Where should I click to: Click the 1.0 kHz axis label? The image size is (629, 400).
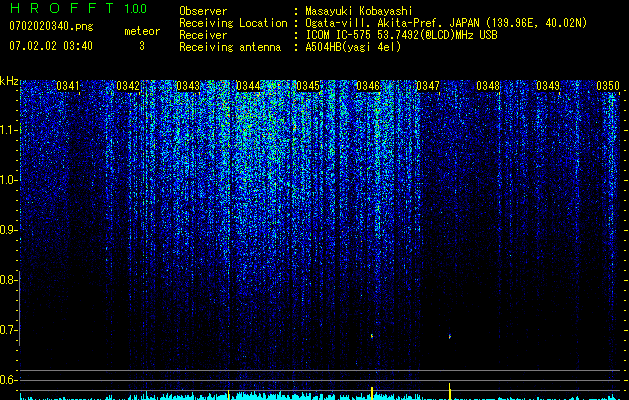(8, 180)
